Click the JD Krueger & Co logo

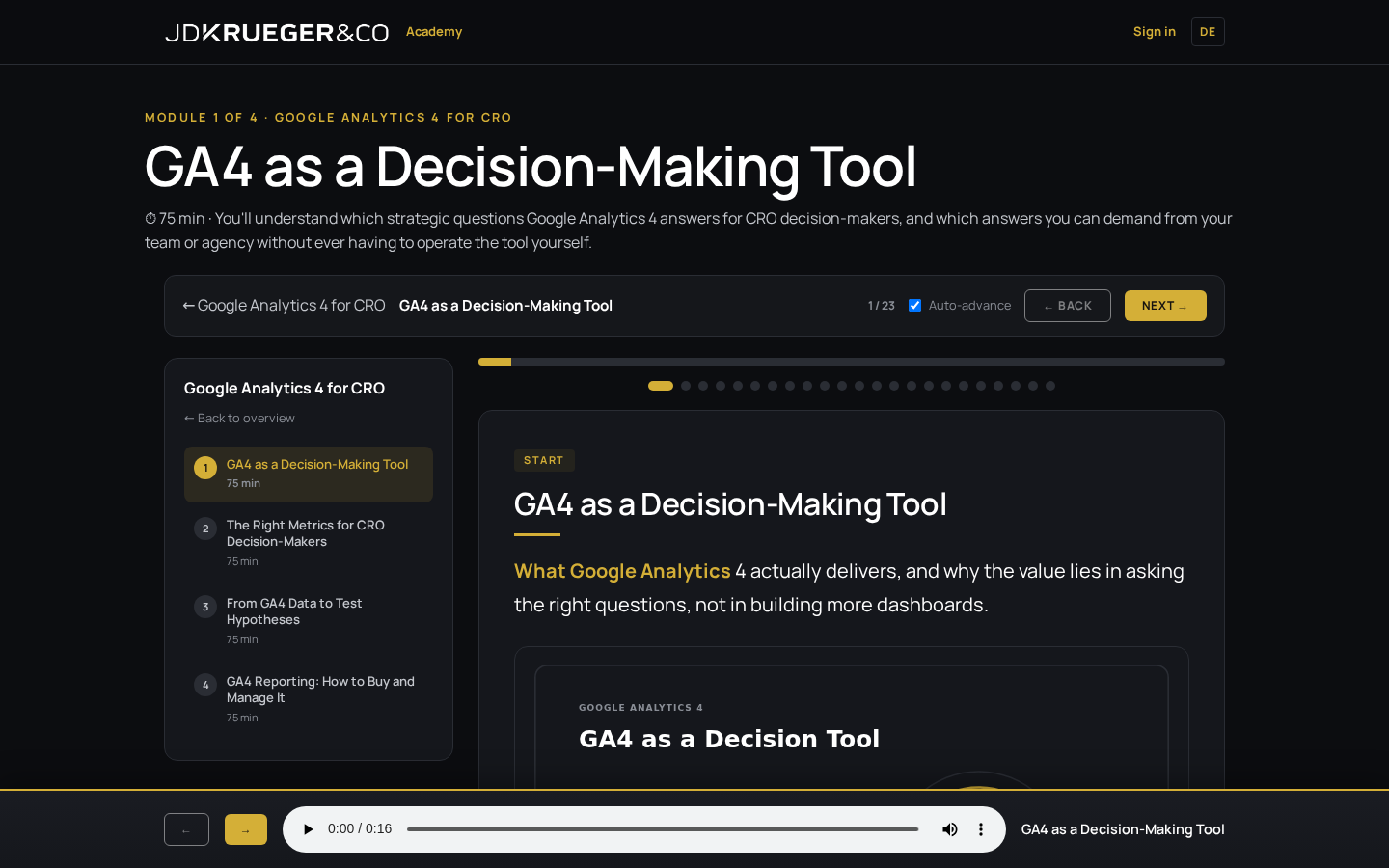pos(277,33)
